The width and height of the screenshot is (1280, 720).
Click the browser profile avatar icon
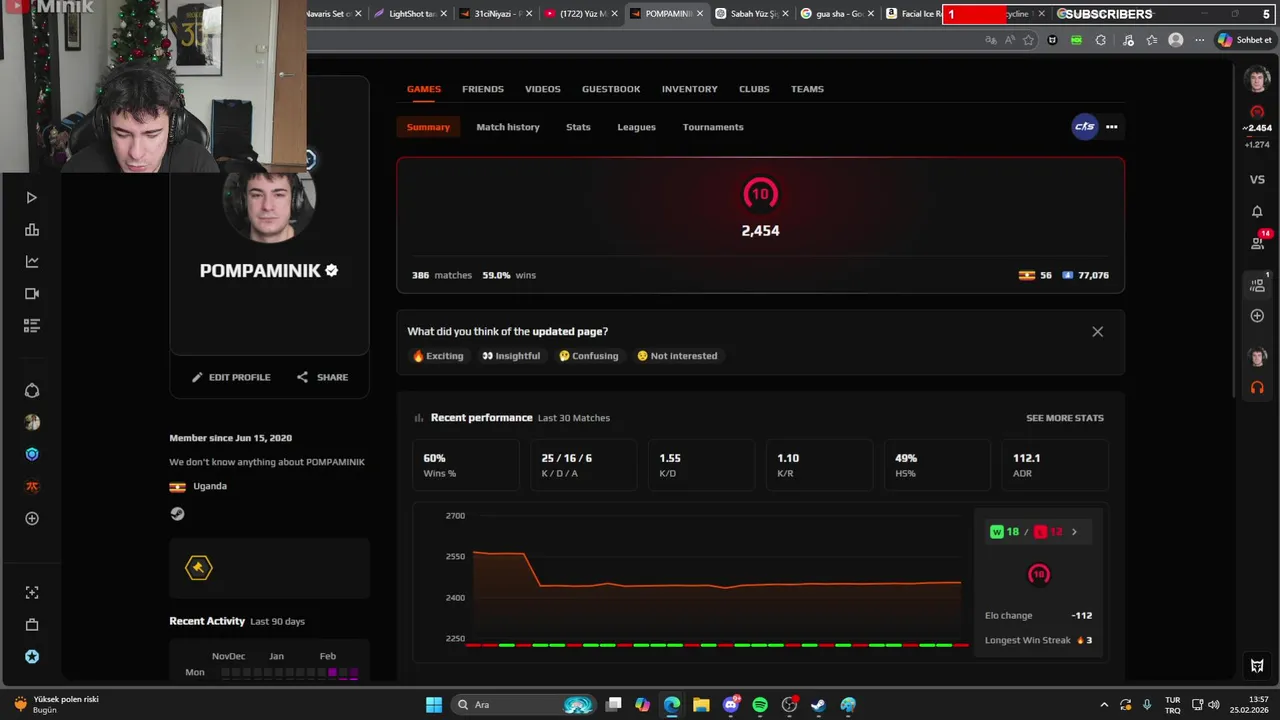(1176, 40)
